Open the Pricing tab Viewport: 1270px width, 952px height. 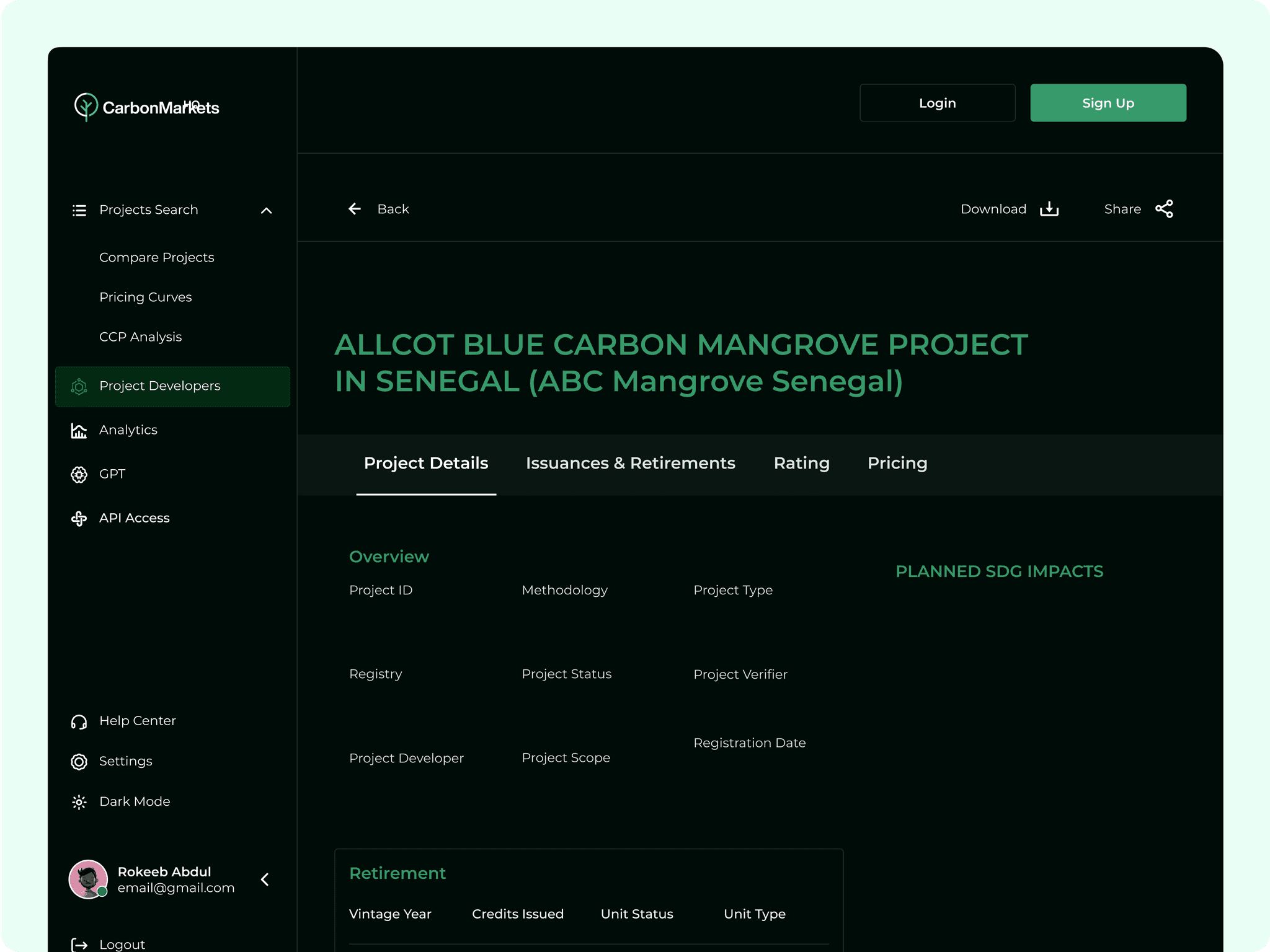tap(897, 464)
